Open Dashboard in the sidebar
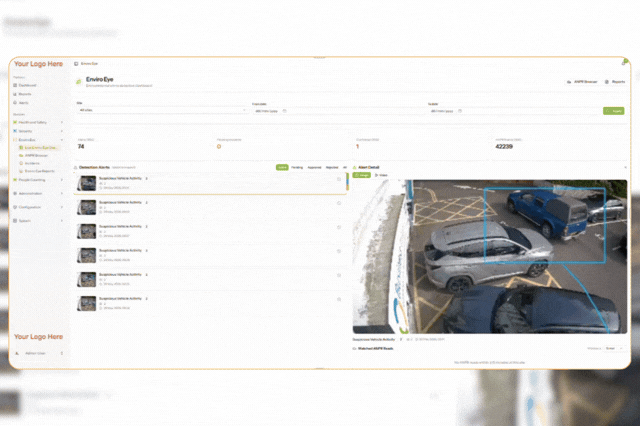This screenshot has height=426, width=640. click(x=24, y=85)
